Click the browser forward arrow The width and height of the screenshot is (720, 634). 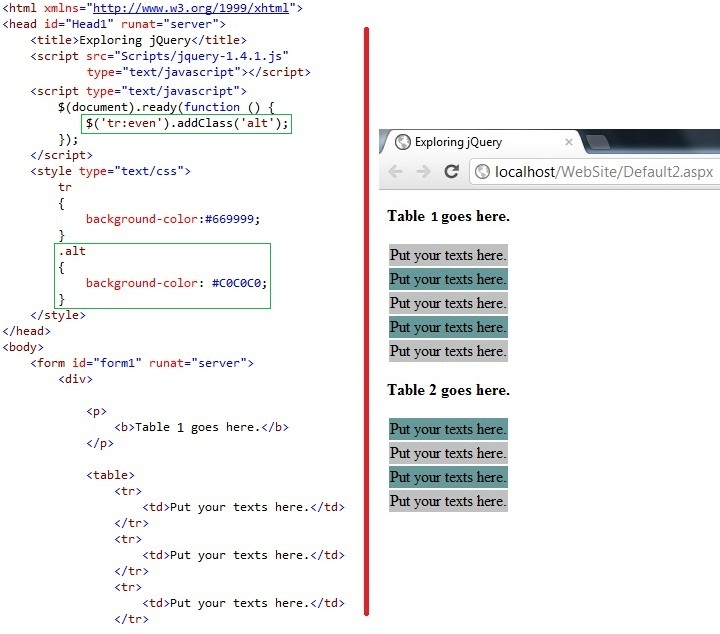click(423, 172)
